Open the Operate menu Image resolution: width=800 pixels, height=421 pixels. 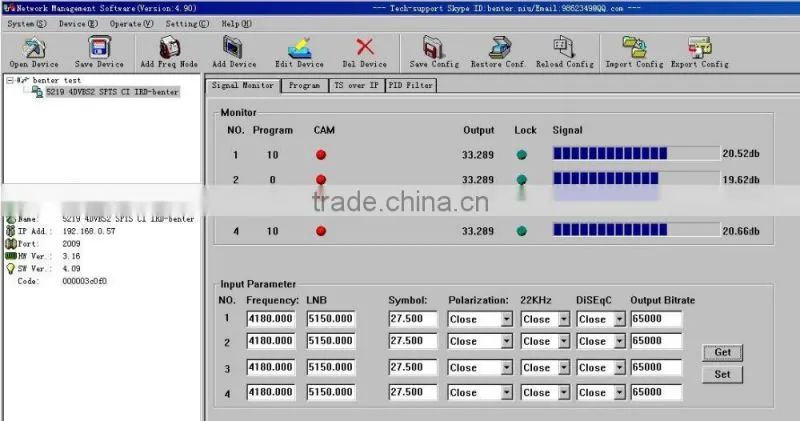tap(131, 23)
